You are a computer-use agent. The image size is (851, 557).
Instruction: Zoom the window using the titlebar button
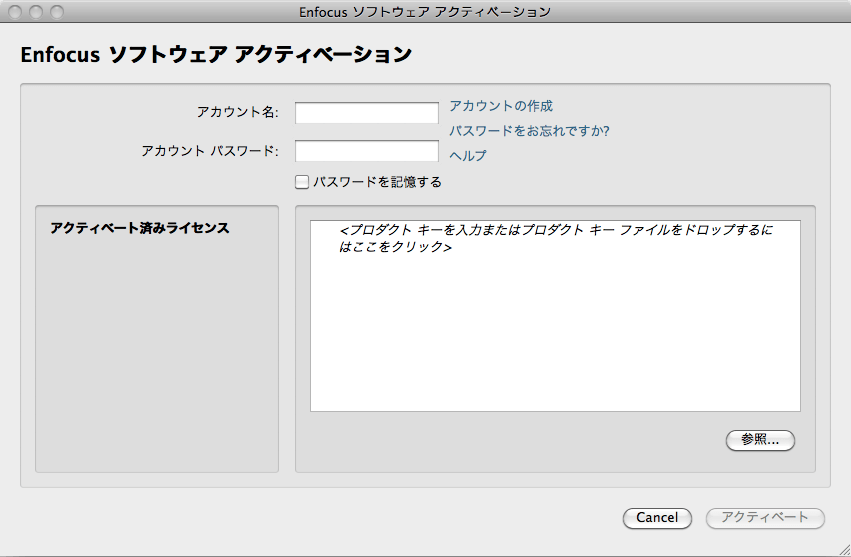(x=56, y=11)
